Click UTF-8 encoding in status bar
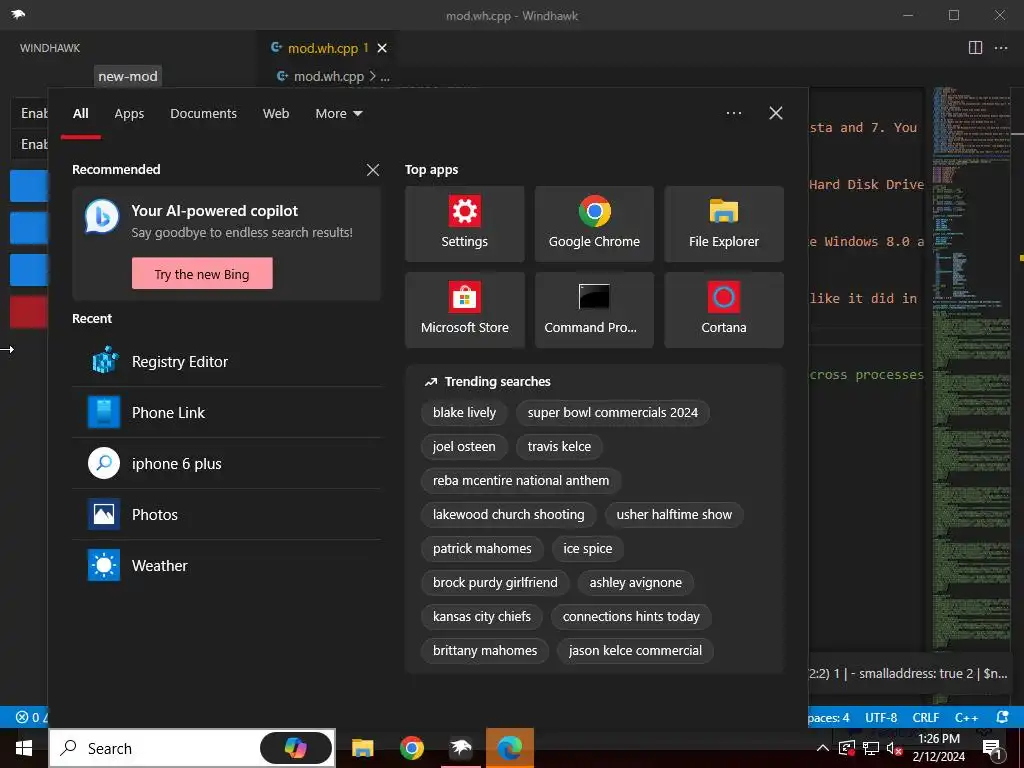The image size is (1024, 768). [881, 718]
